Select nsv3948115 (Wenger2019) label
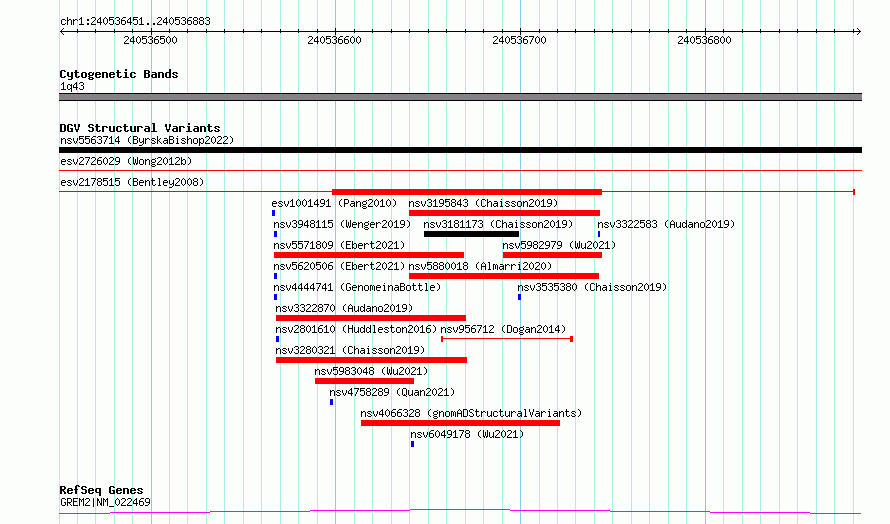Image resolution: width=890 pixels, height=524 pixels. pos(342,224)
